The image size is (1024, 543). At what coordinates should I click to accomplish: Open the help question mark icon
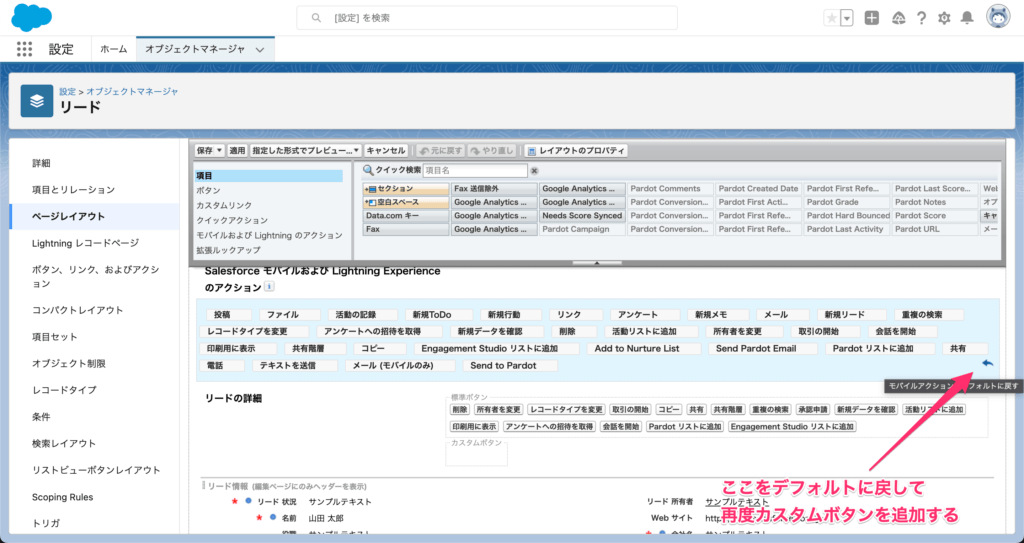pos(921,18)
